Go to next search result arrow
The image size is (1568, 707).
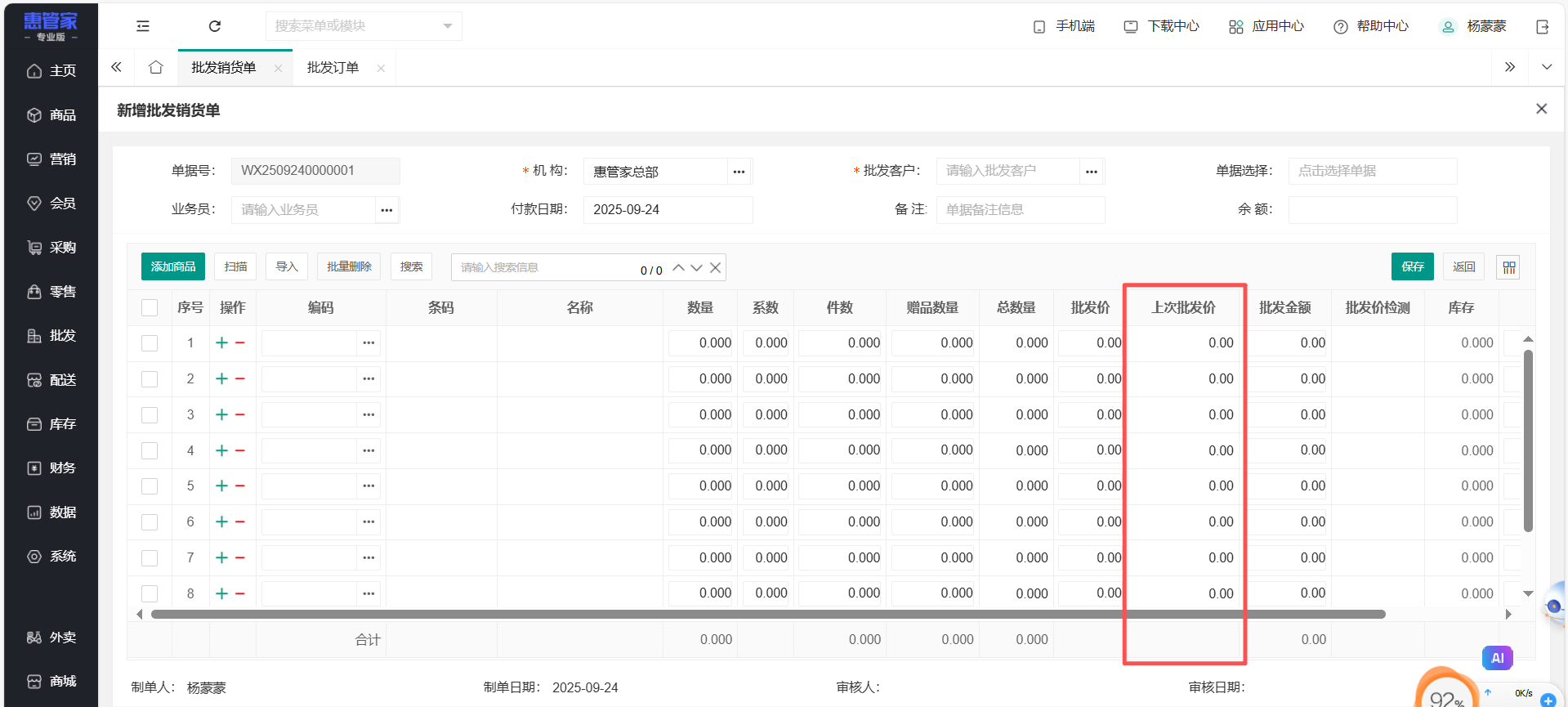pos(696,267)
